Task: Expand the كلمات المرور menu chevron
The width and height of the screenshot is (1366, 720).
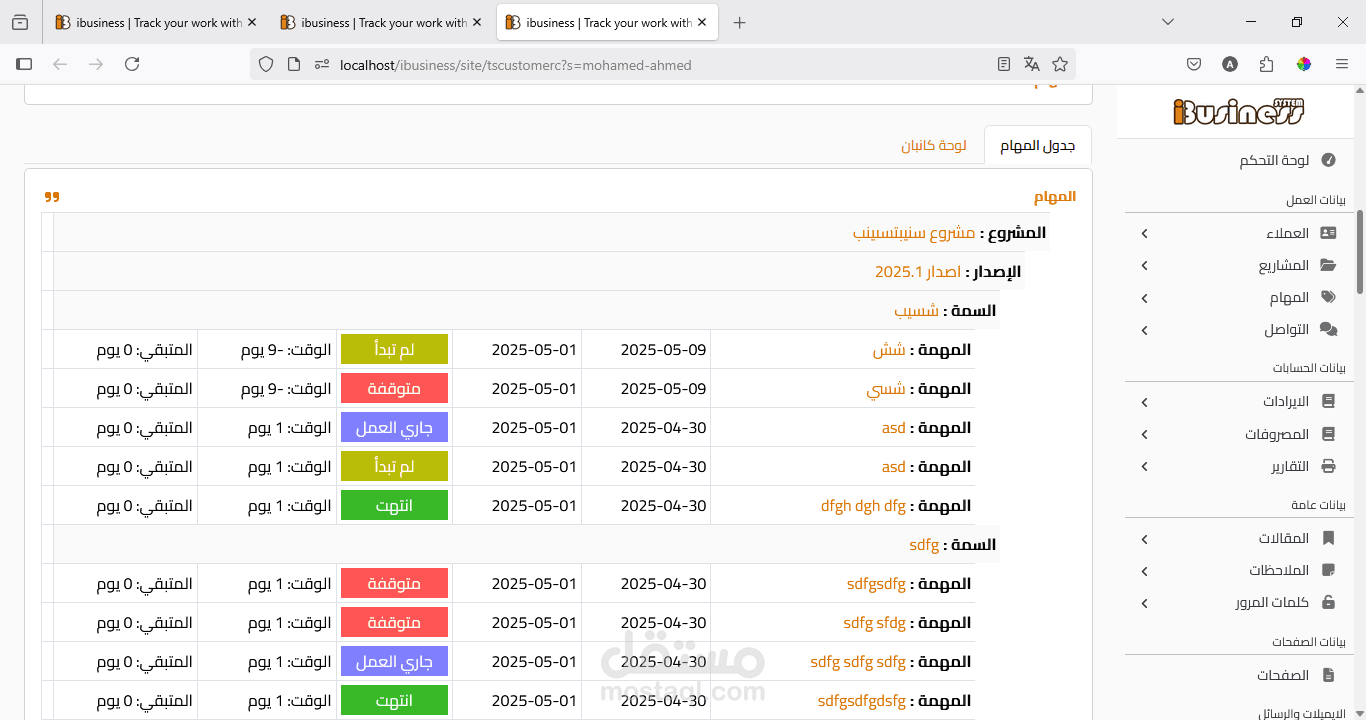Action: tap(1145, 603)
